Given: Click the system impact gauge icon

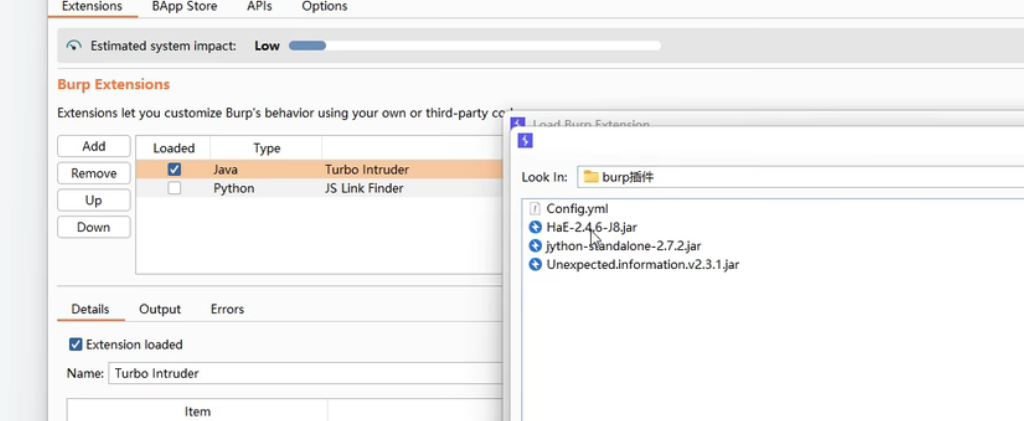Looking at the screenshot, I should 74,46.
